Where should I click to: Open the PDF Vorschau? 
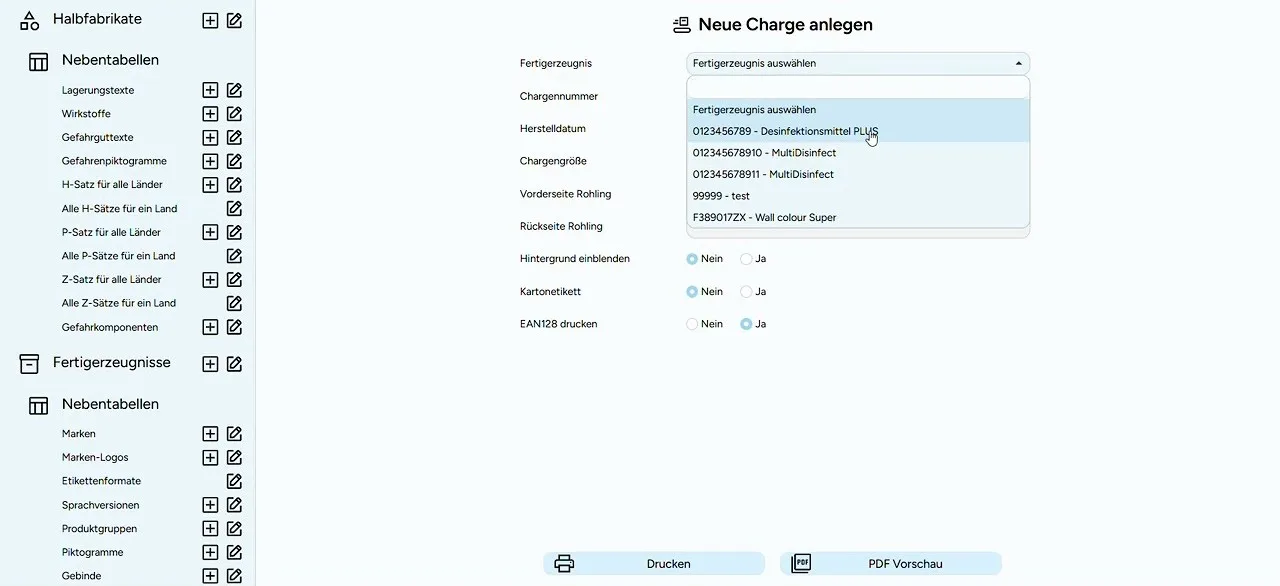pos(891,564)
